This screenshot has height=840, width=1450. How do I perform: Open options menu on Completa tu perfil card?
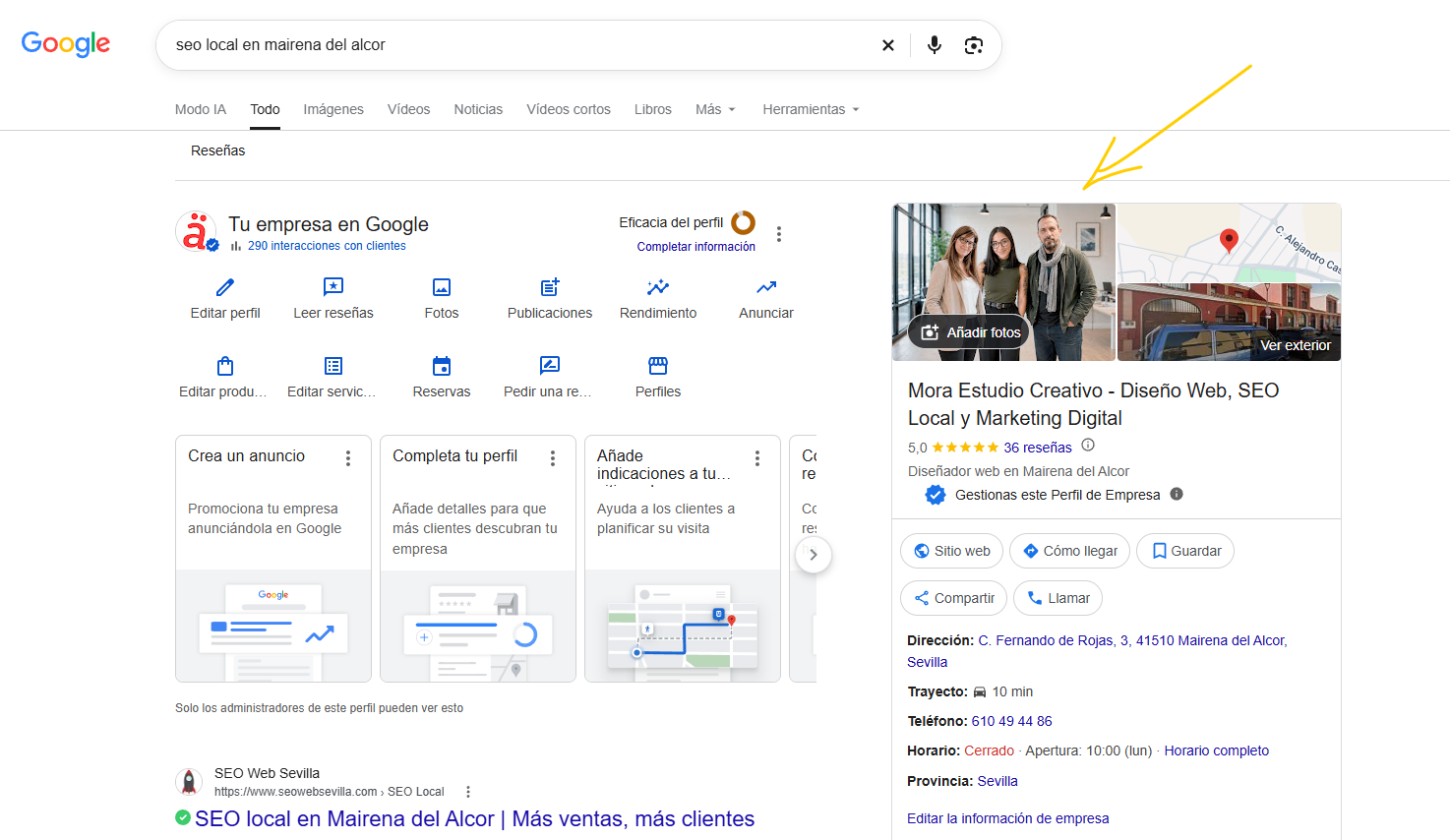point(553,458)
